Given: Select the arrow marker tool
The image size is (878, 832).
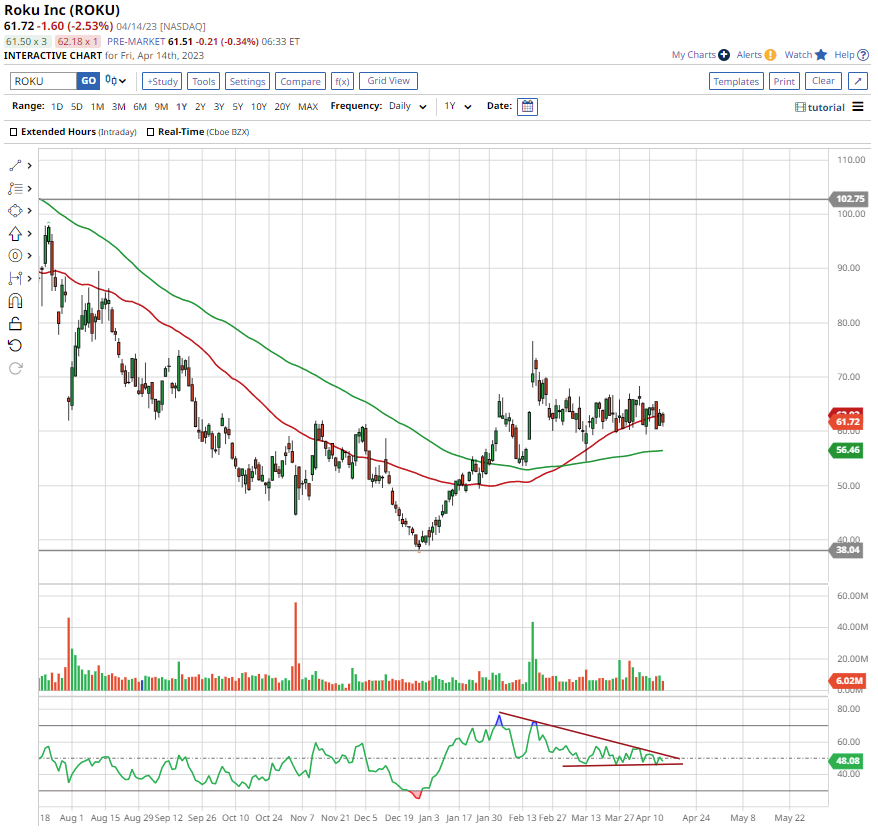Looking at the screenshot, I should 15,233.
